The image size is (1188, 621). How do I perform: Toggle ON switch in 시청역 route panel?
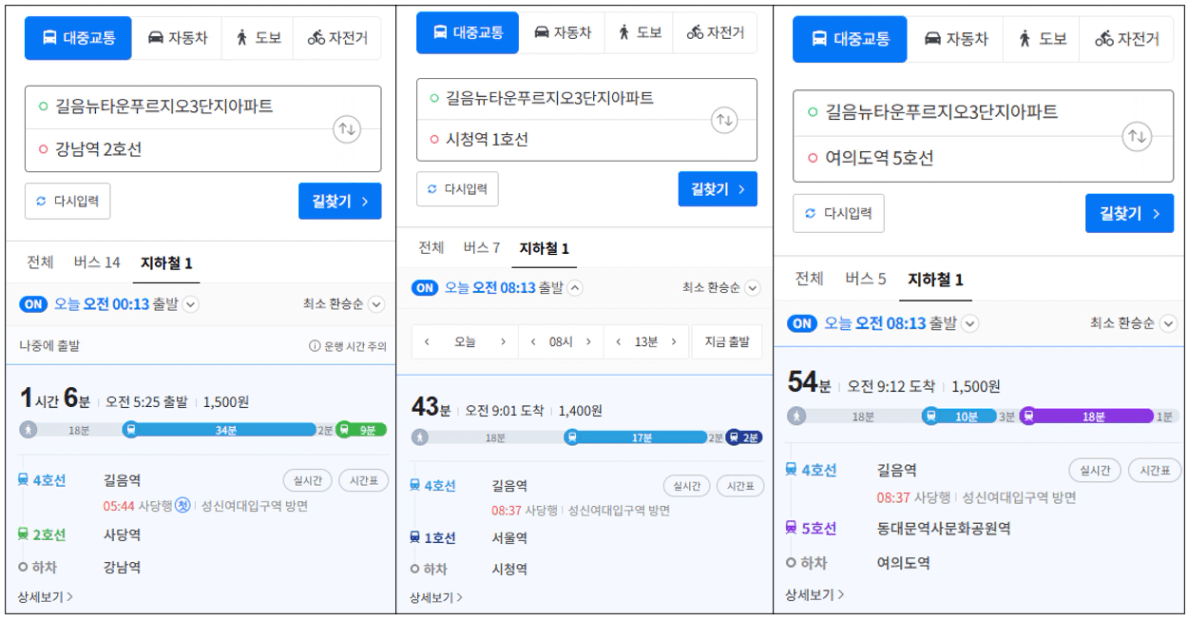(x=425, y=288)
